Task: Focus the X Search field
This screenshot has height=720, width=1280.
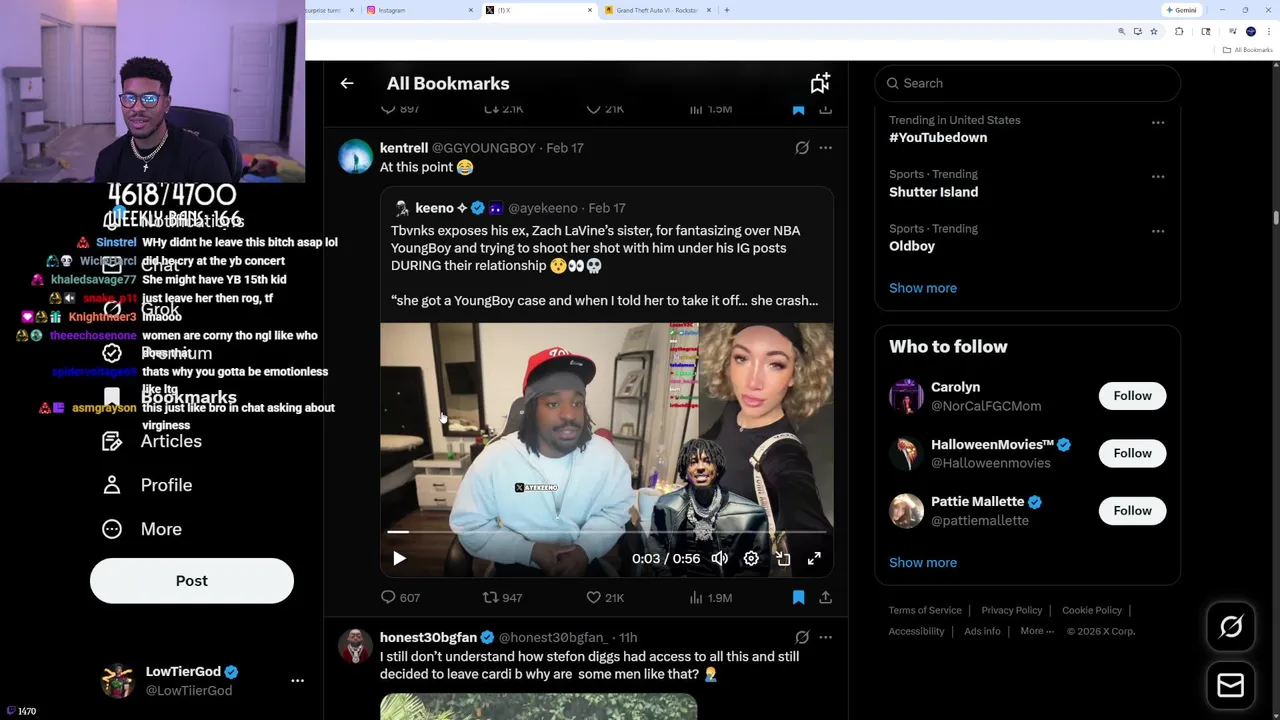Action: click(x=1027, y=83)
